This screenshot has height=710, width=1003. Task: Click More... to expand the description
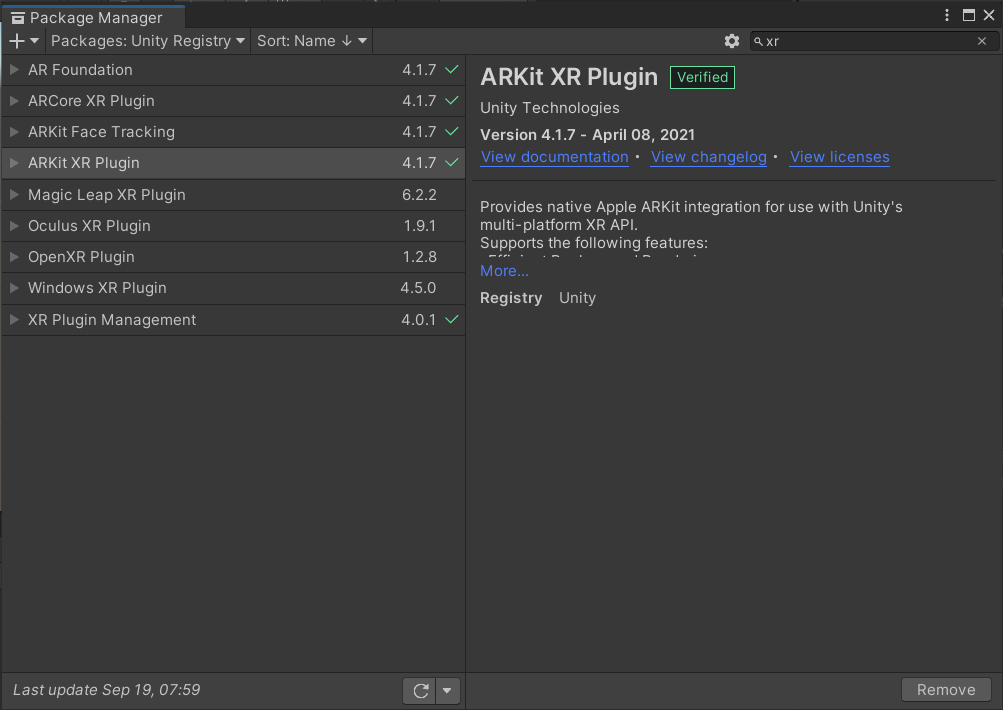[x=504, y=271]
